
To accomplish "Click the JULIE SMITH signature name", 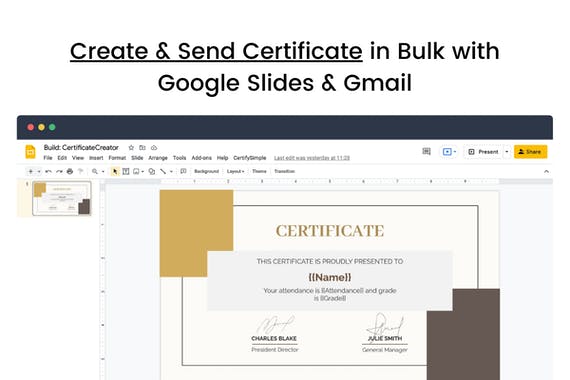I will coord(385,339).
